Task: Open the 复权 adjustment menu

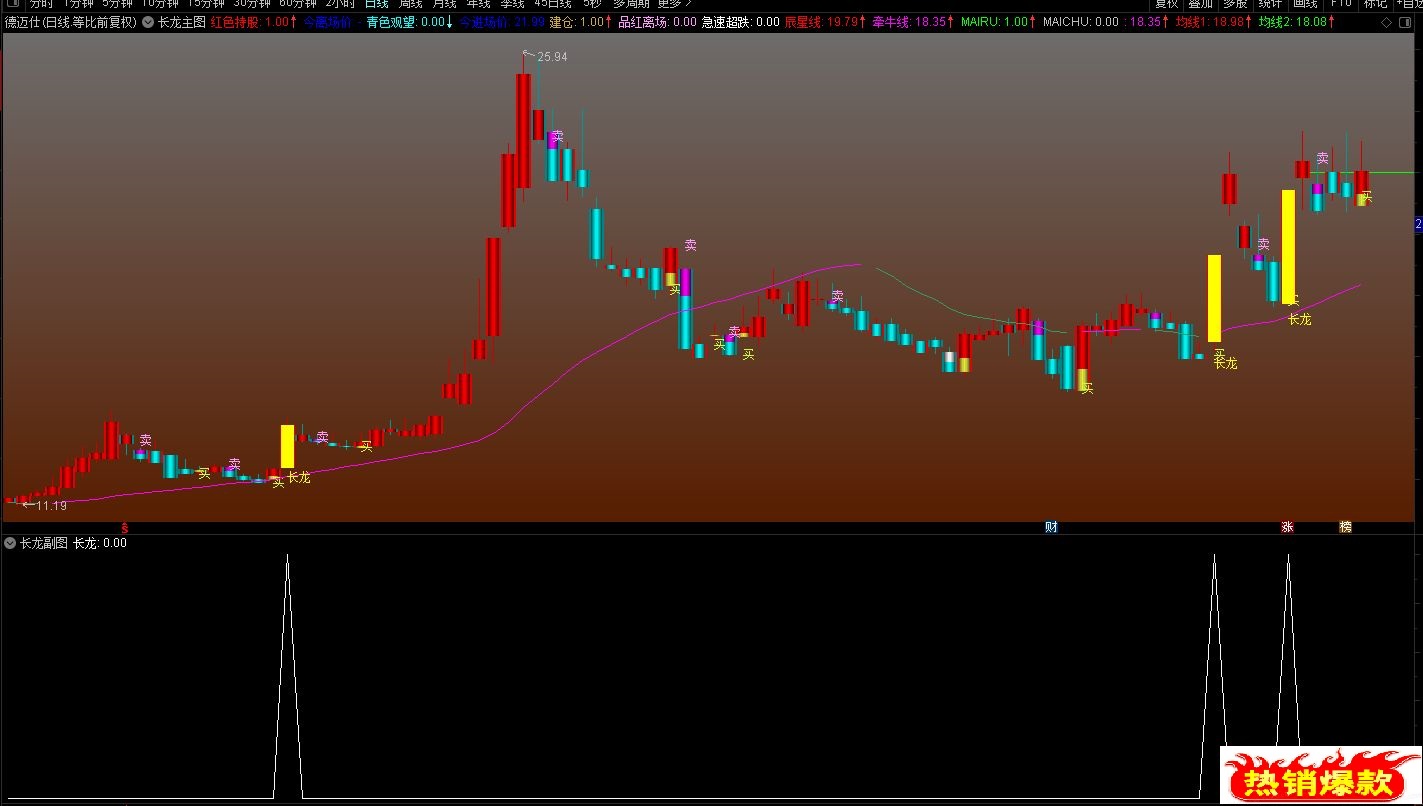Action: 1166,4
